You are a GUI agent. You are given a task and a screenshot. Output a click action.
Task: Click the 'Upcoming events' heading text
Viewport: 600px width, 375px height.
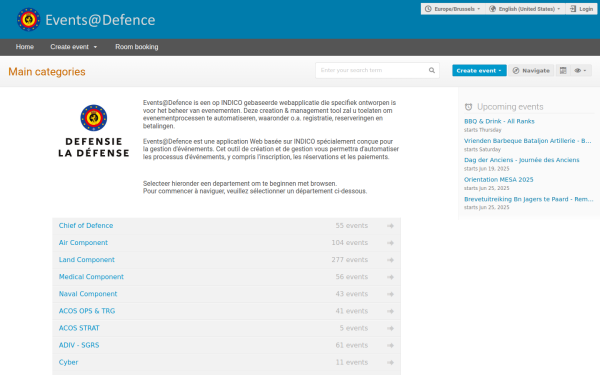tap(510, 107)
